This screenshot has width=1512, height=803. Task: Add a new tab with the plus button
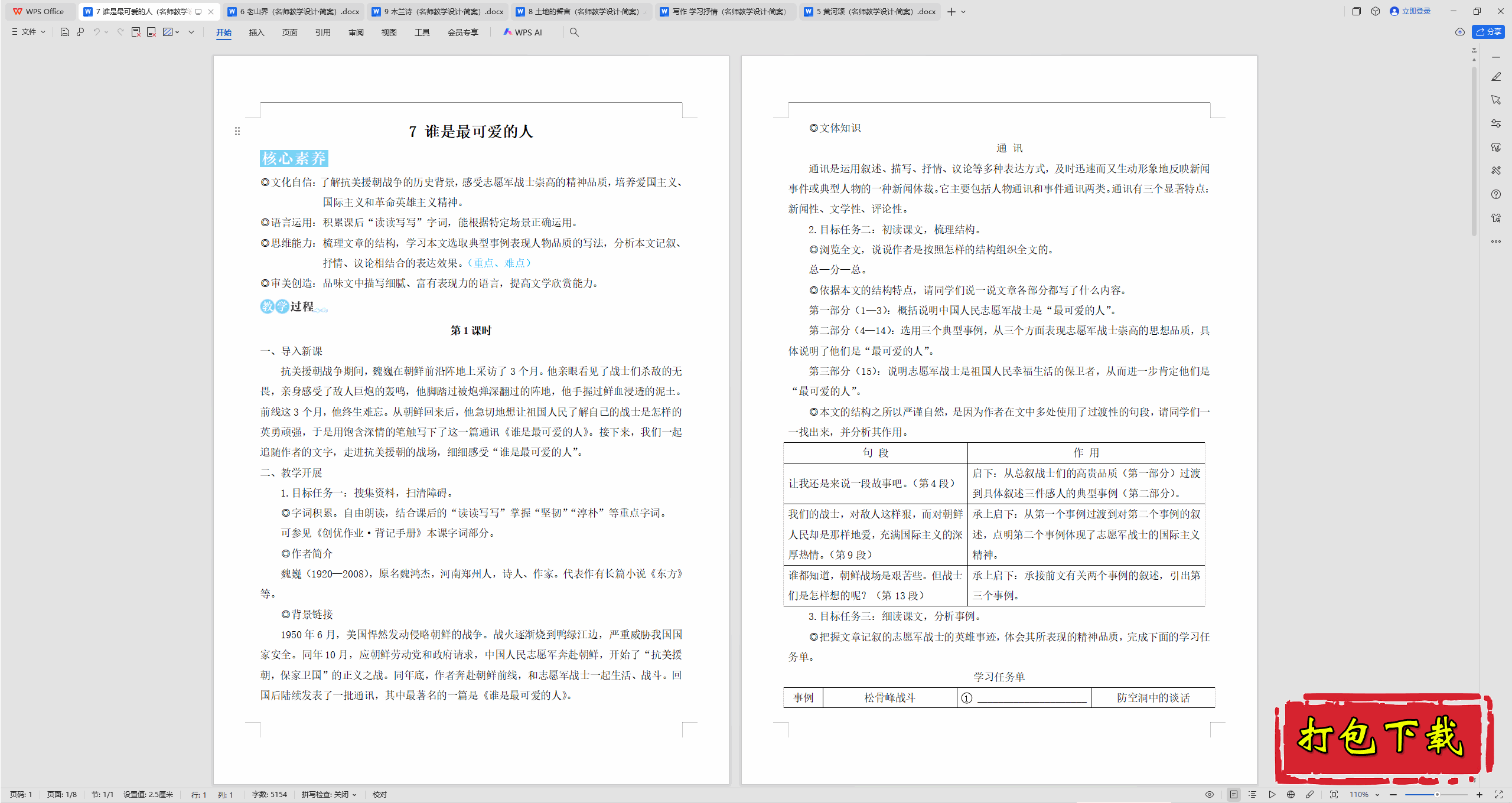click(951, 12)
